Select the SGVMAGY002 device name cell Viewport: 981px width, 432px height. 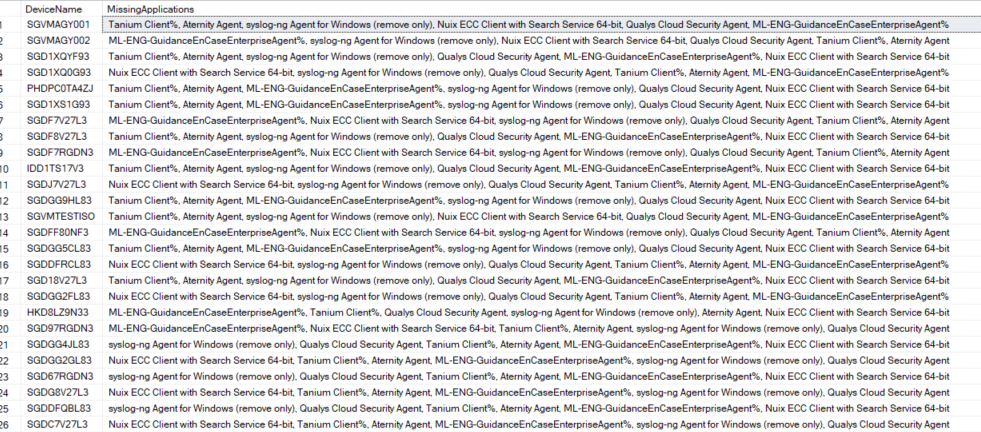(58, 40)
